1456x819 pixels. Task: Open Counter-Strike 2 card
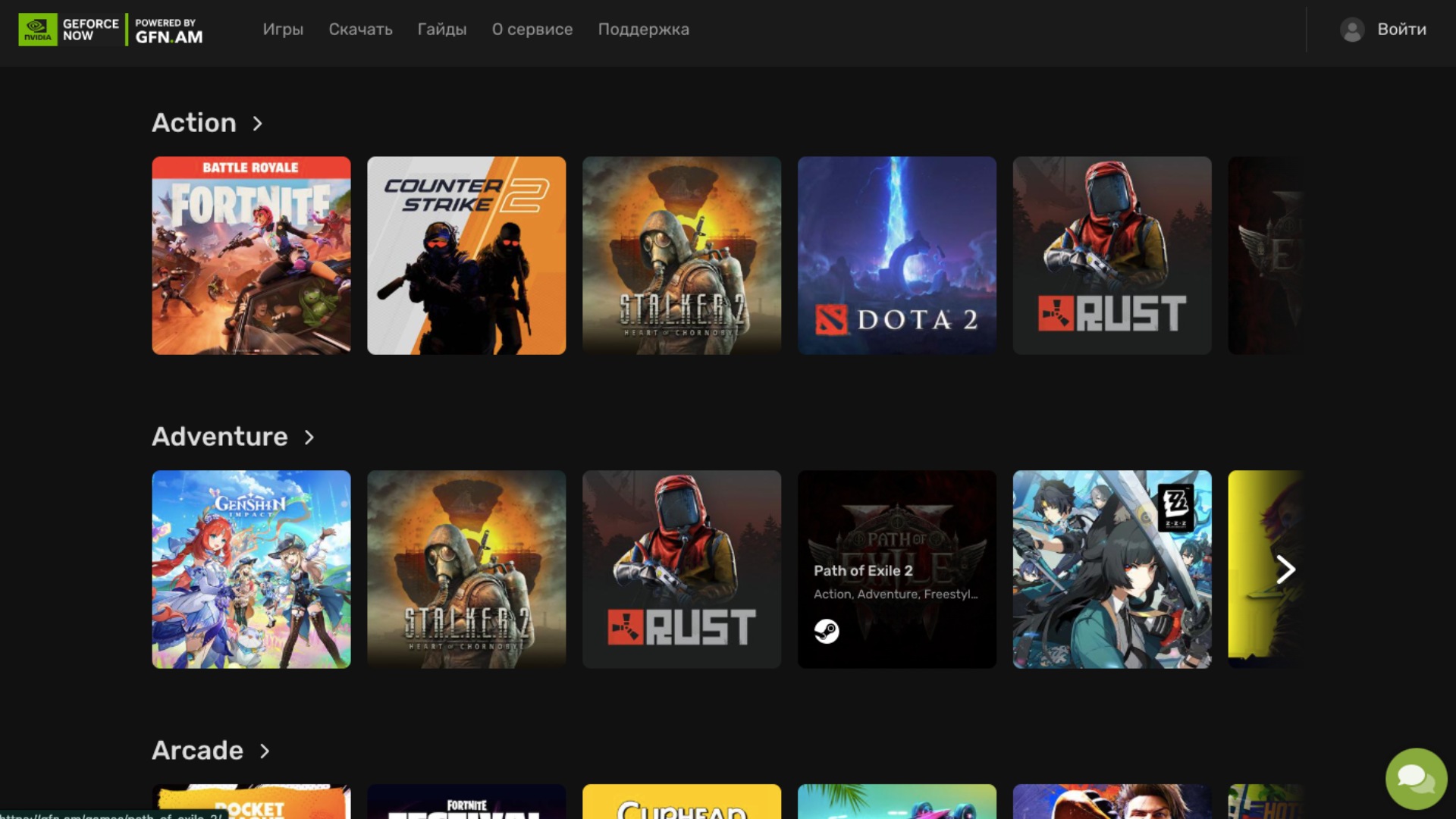(x=466, y=256)
